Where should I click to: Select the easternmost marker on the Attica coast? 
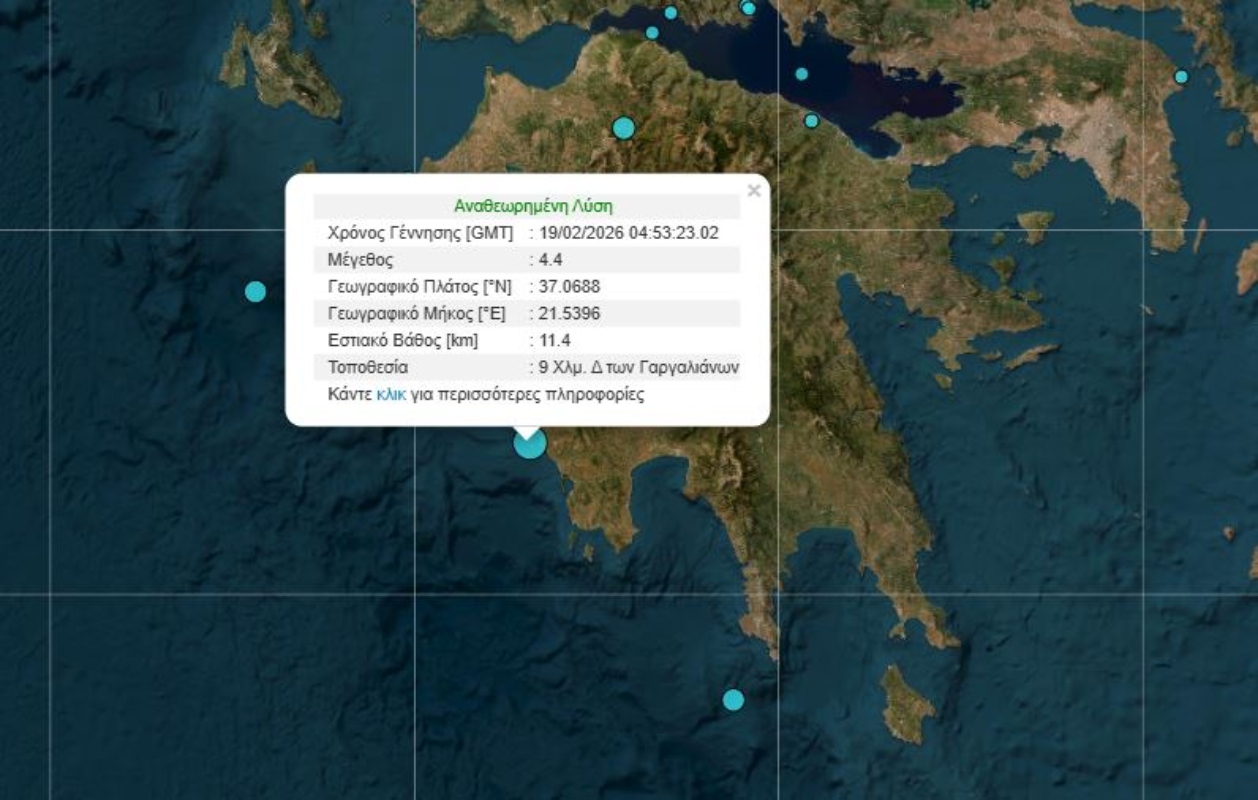(x=1181, y=77)
